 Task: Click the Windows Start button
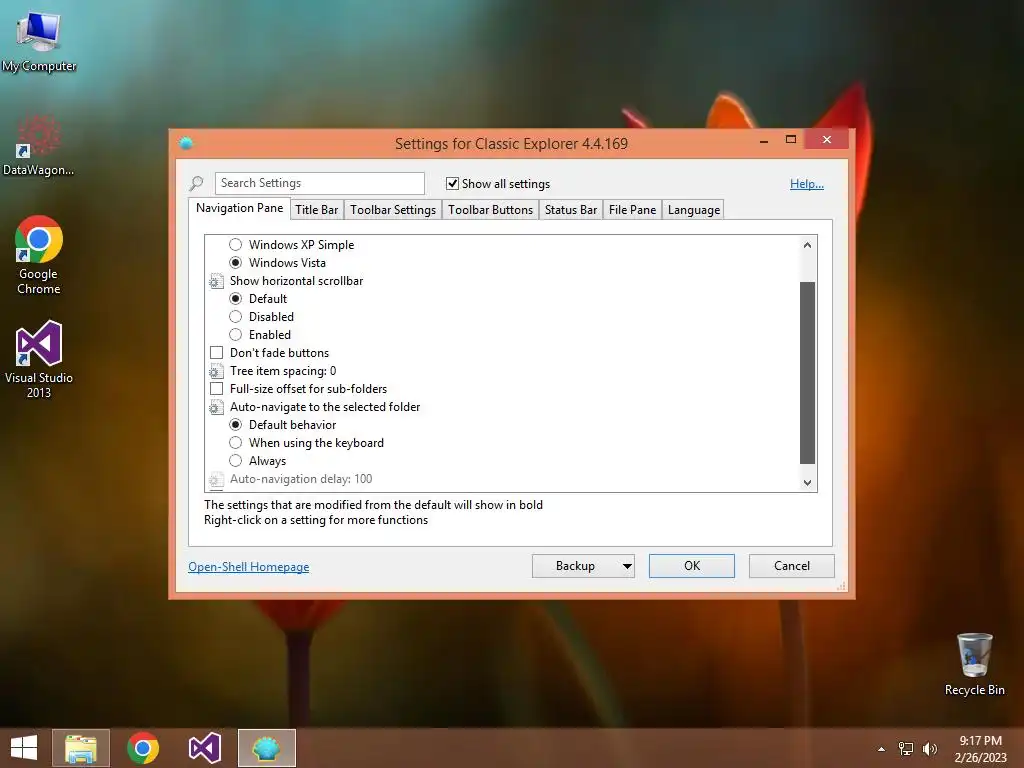(24, 748)
